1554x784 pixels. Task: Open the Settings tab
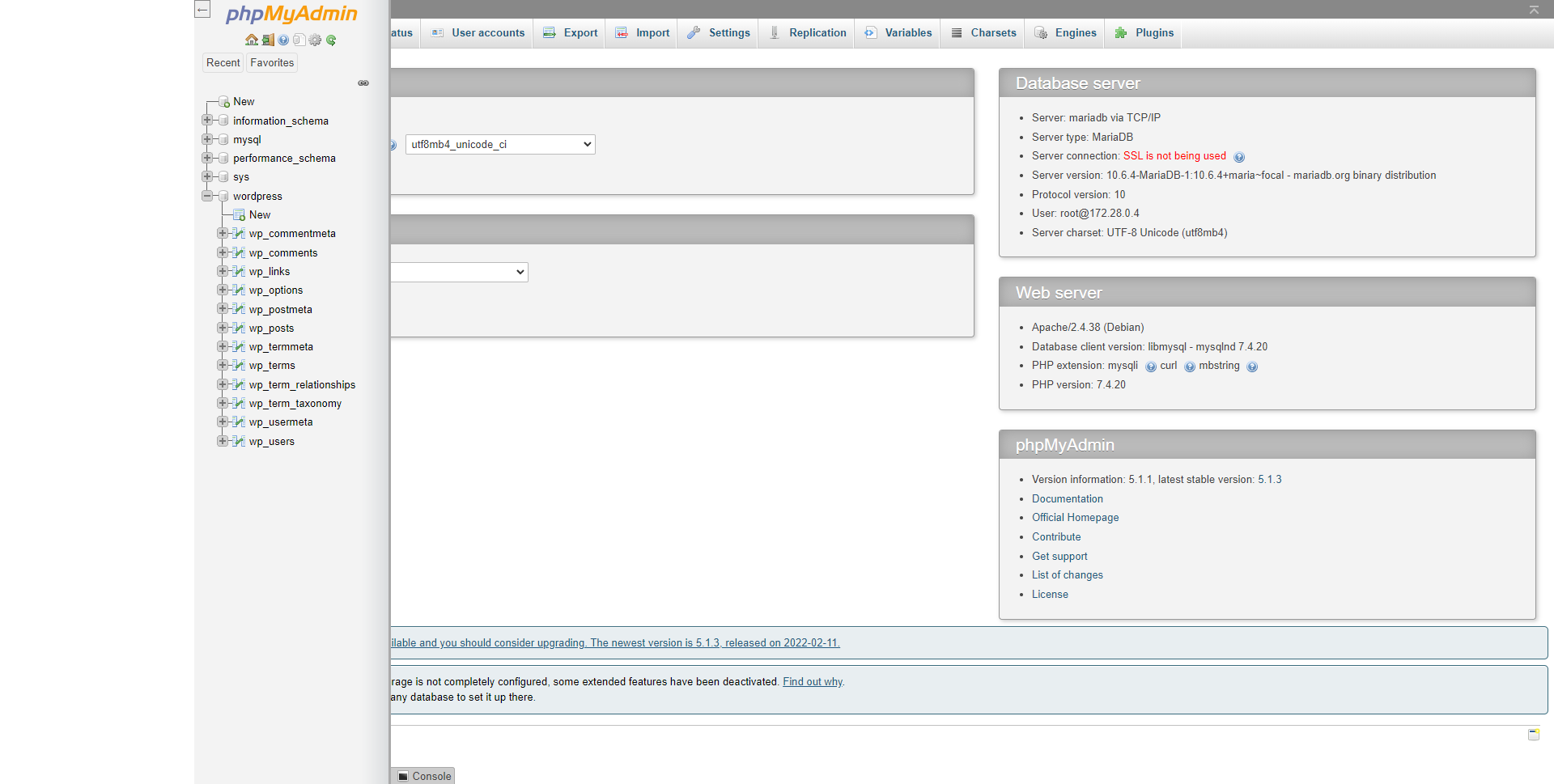point(718,33)
